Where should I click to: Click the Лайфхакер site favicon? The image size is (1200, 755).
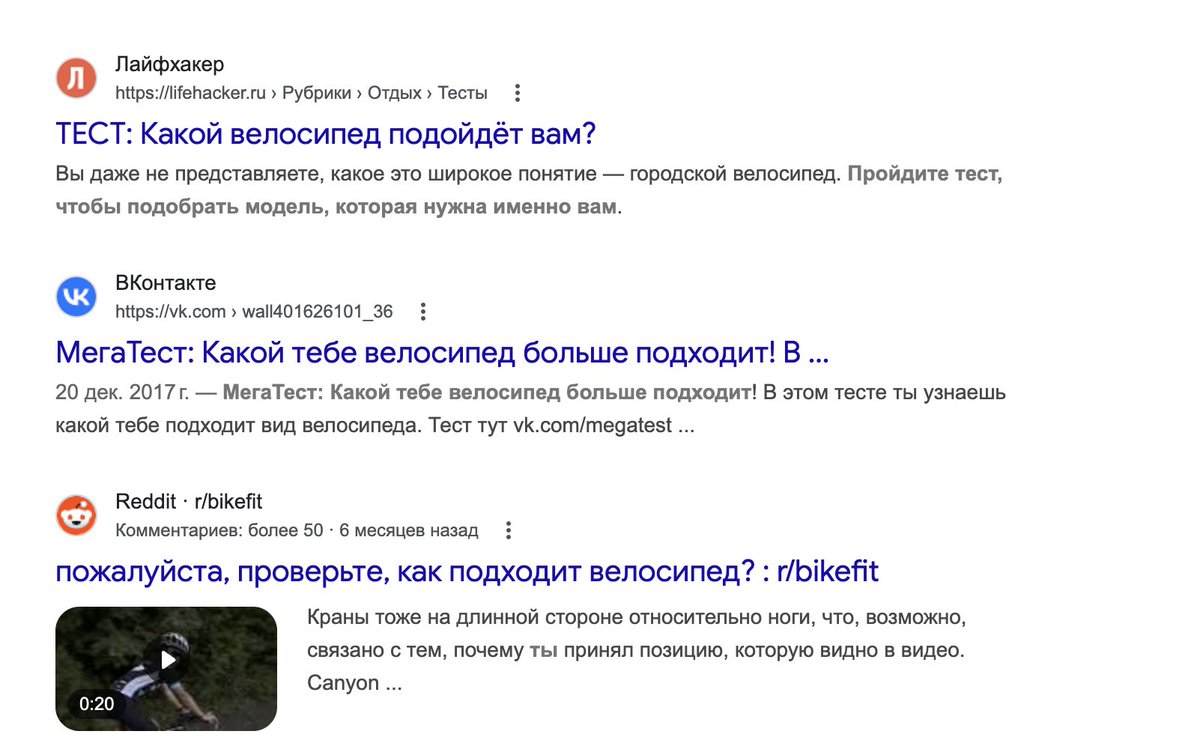76,78
